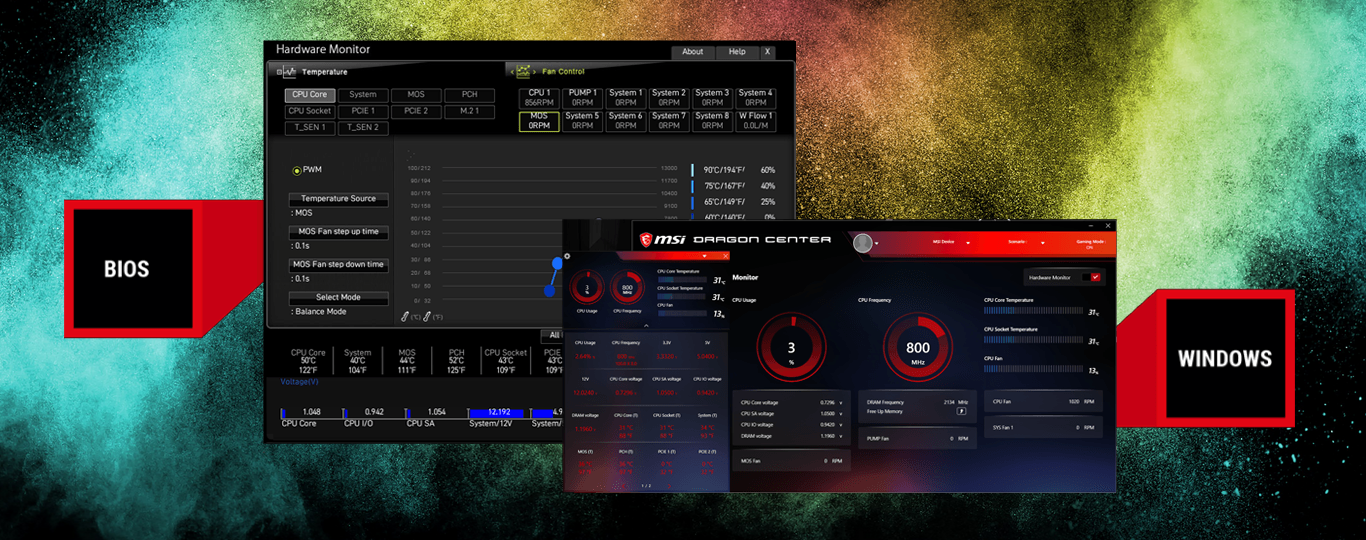Open the dropdown arrow beside the user avatar
The image size is (1366, 540).
(877, 243)
